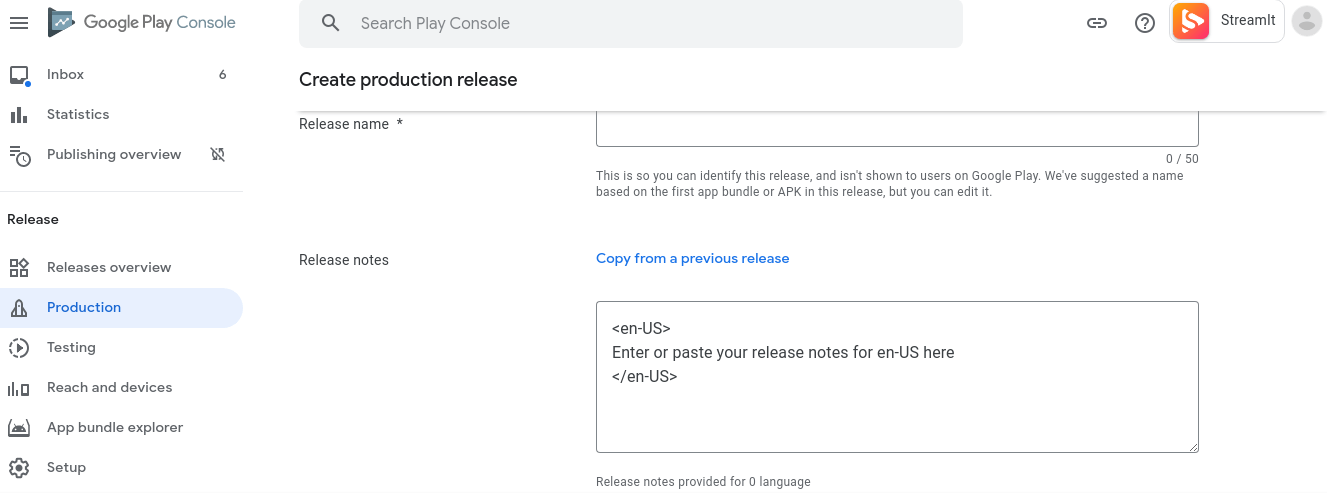Image resolution: width=1327 pixels, height=493 pixels.
Task: Select Production in sidebar
Action: coord(84,307)
